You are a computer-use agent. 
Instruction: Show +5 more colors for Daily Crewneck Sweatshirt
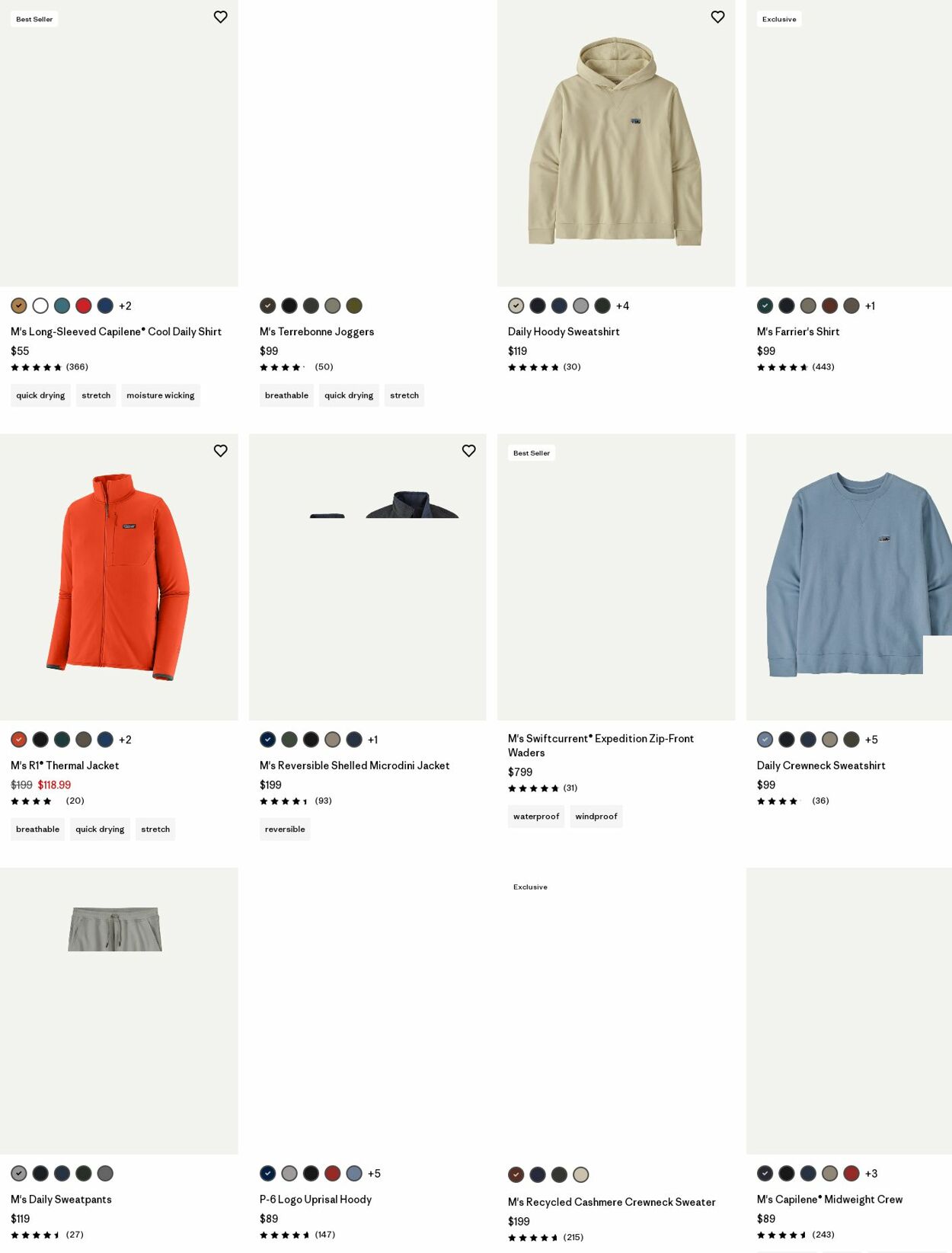click(x=872, y=740)
